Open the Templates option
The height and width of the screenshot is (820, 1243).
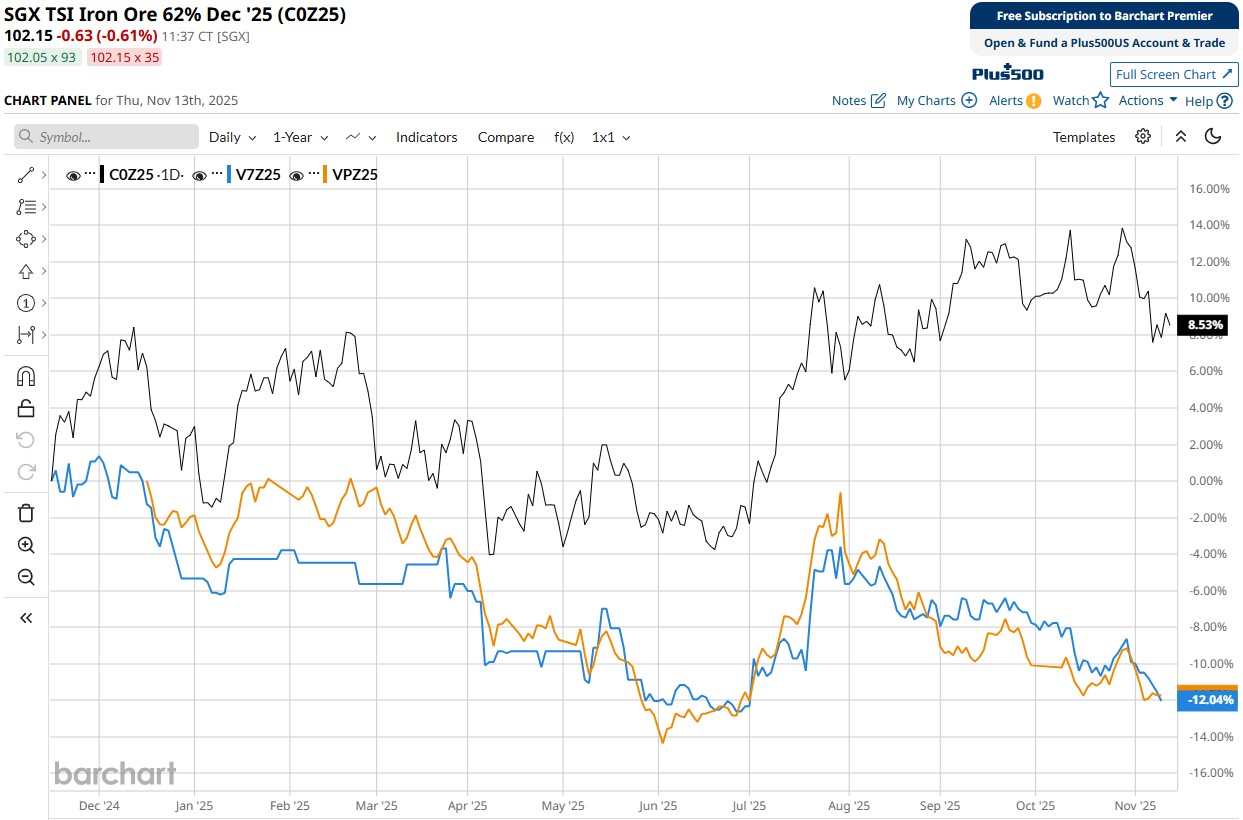coord(1083,137)
